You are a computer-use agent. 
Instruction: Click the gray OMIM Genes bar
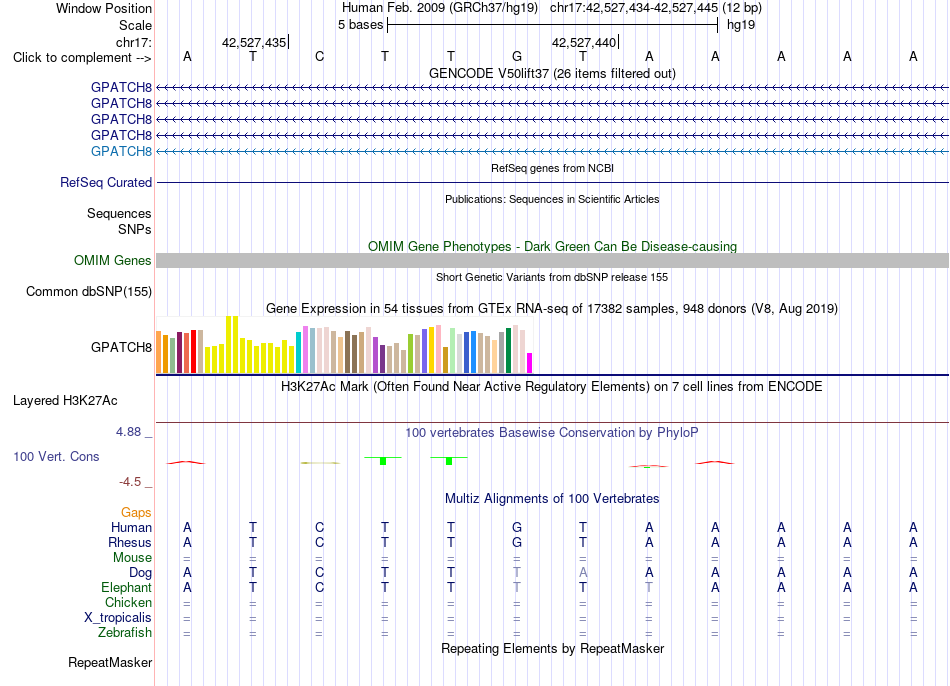(x=552, y=261)
